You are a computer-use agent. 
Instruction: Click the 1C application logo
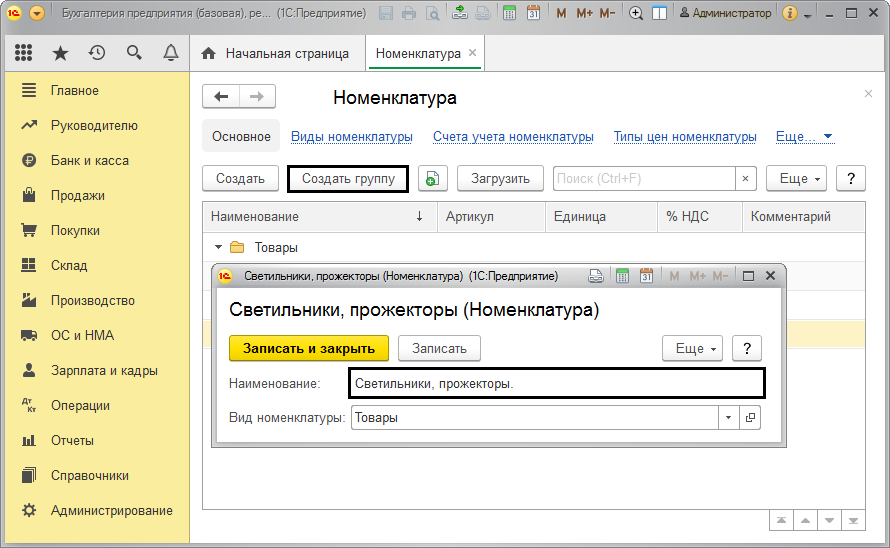click(x=14, y=12)
